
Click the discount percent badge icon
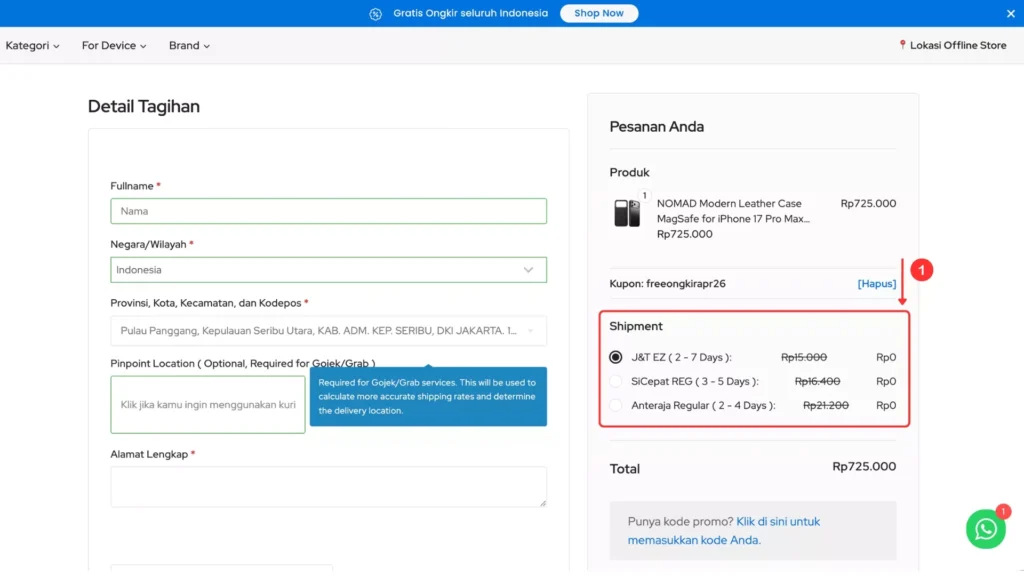tap(375, 14)
